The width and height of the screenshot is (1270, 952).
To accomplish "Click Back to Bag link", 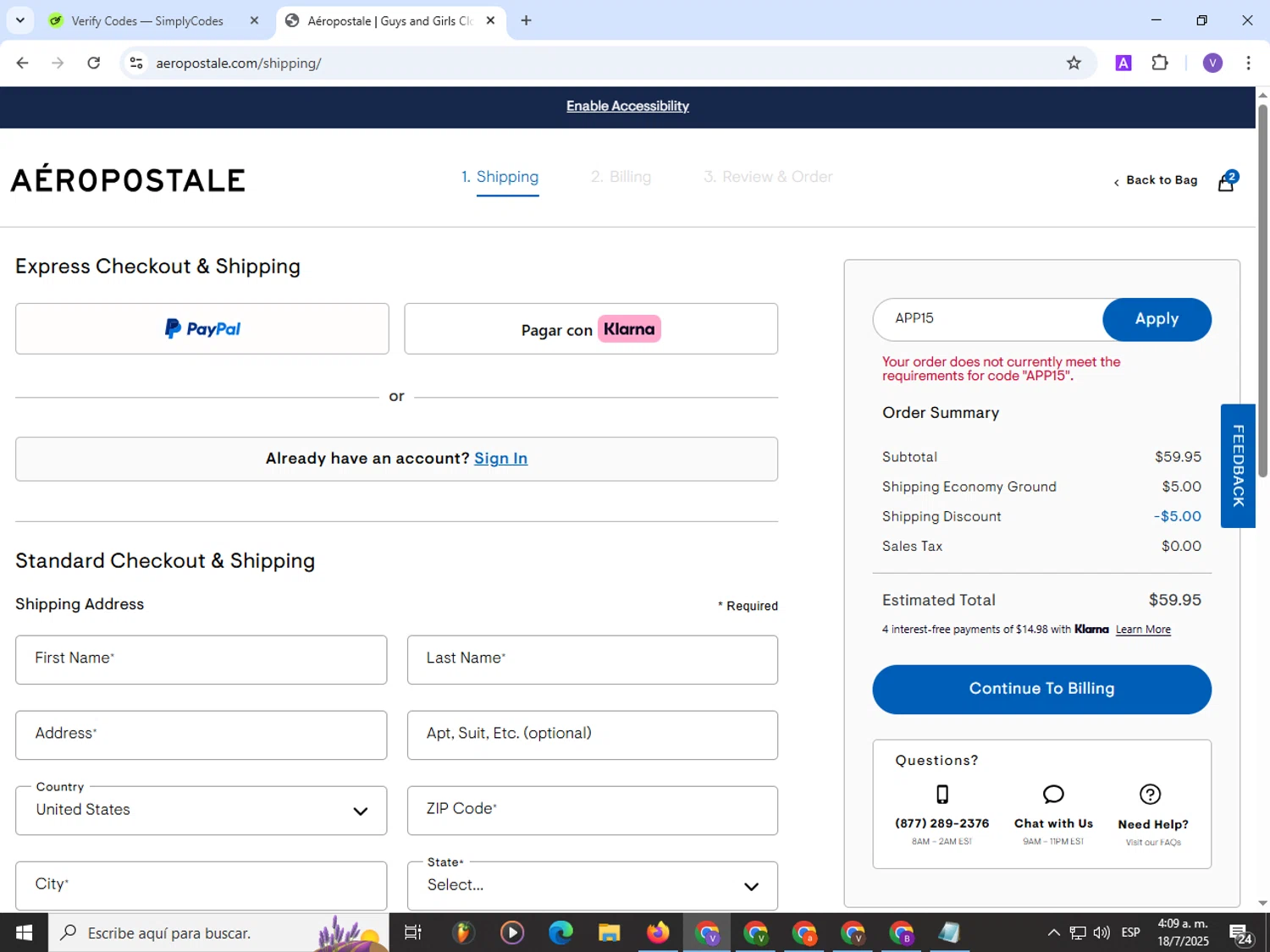I will [x=1156, y=180].
